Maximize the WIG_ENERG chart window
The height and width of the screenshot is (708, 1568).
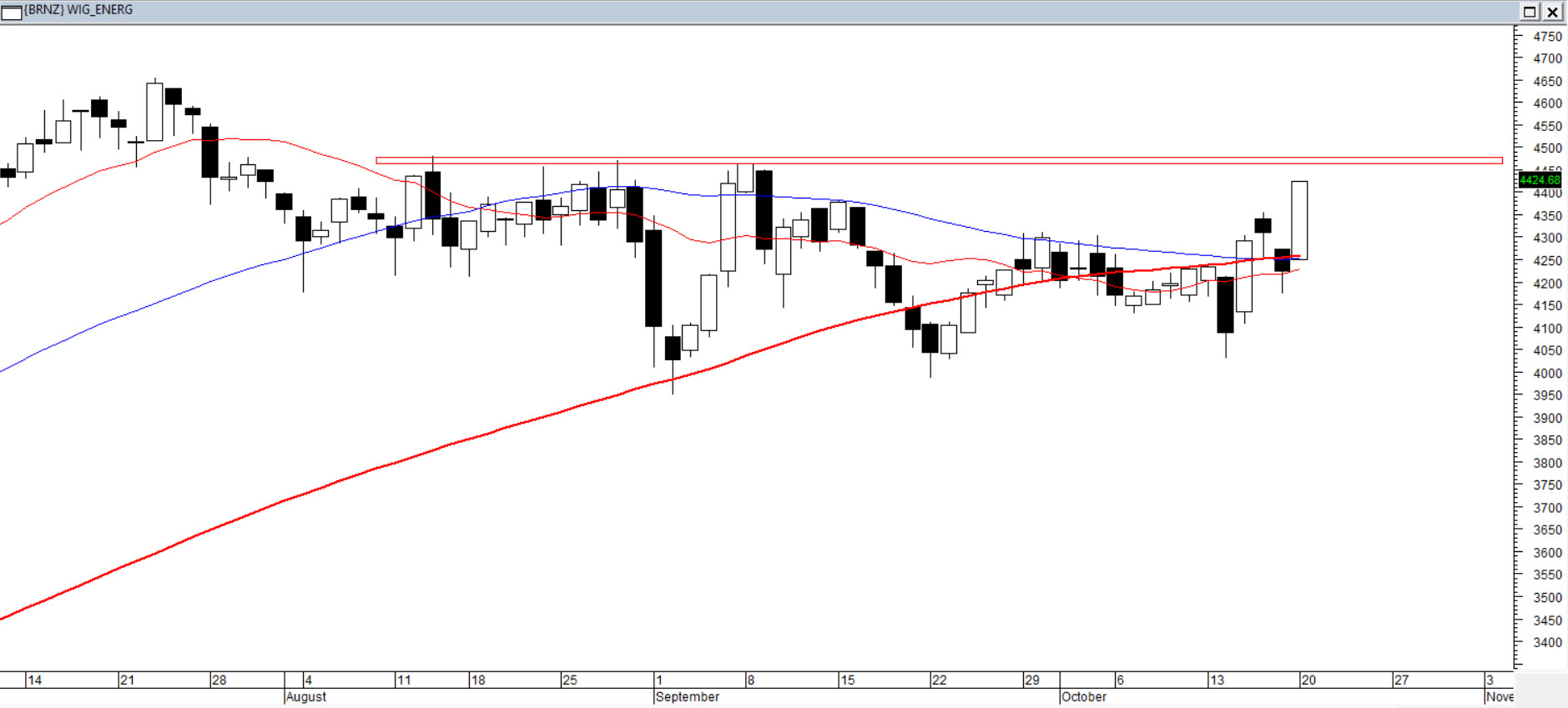point(1530,12)
